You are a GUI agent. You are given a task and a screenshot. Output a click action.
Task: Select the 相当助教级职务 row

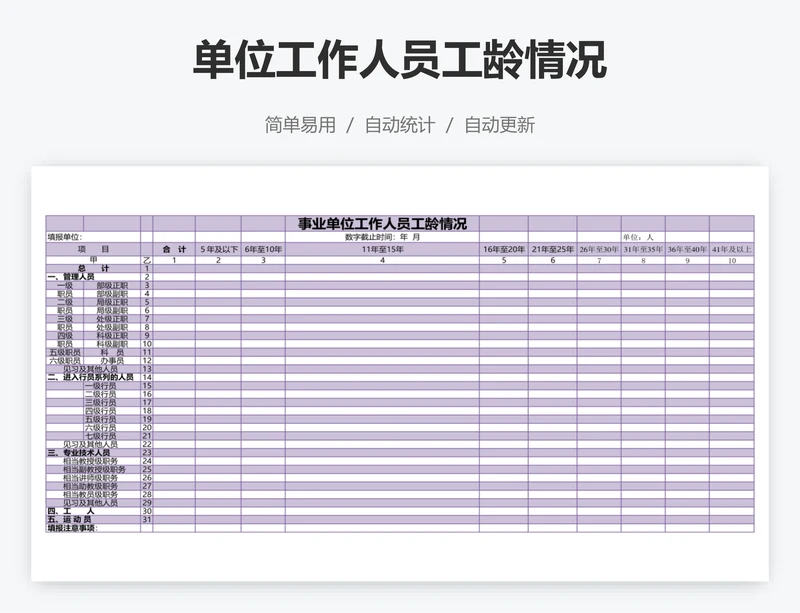pos(400,486)
